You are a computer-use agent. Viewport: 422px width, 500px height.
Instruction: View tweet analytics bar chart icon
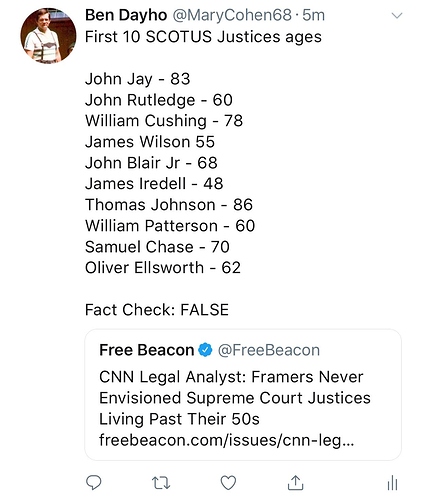pyautogui.click(x=392, y=483)
